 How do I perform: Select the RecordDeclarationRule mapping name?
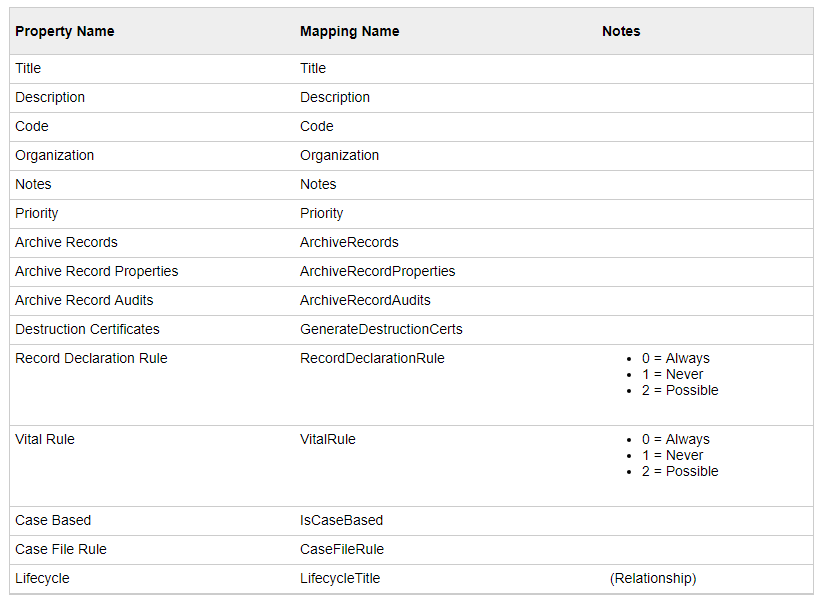click(x=374, y=358)
